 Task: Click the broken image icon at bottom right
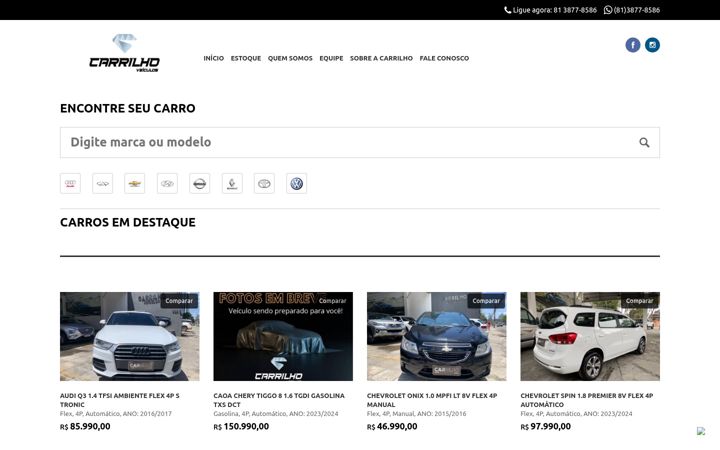click(x=701, y=431)
